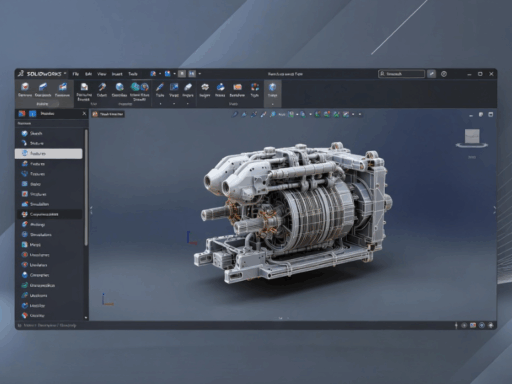Click the first quick-access icon after Tools menu

point(153,74)
